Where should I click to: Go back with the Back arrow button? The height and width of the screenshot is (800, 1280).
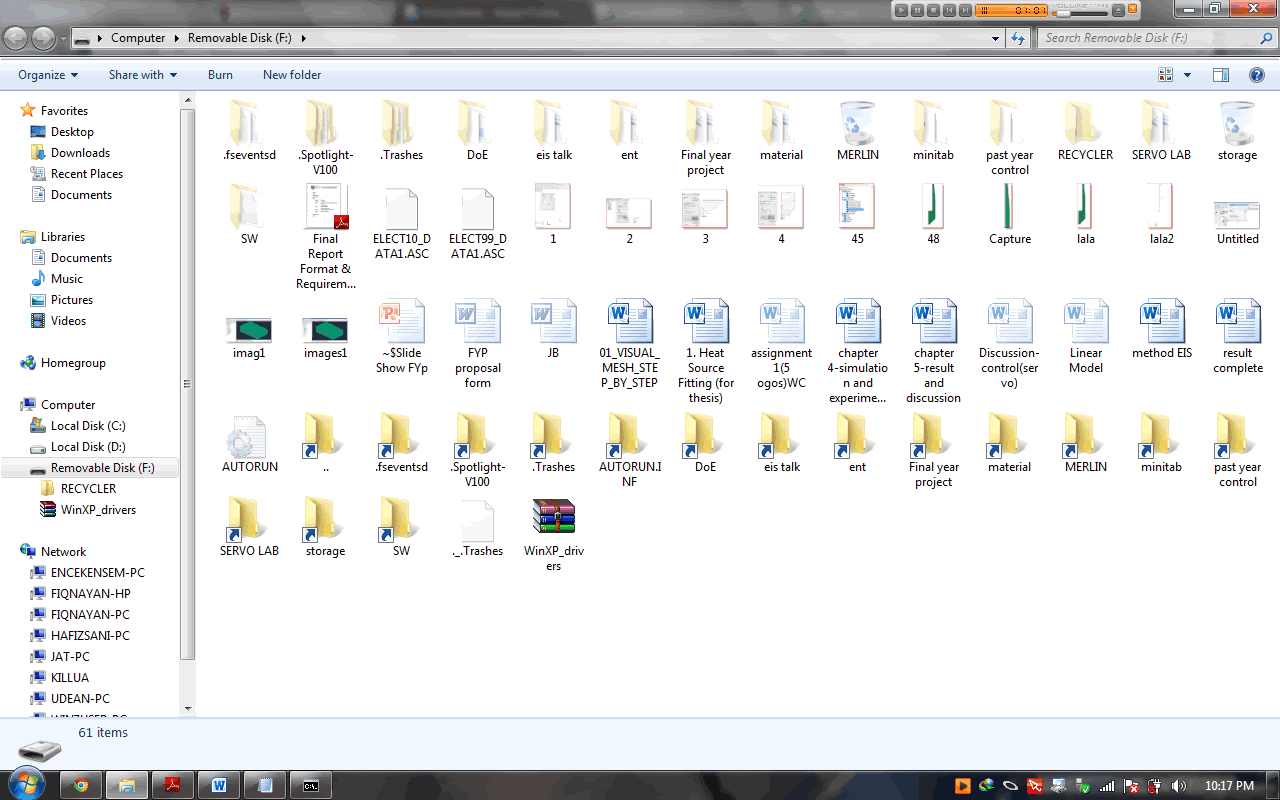16,39
